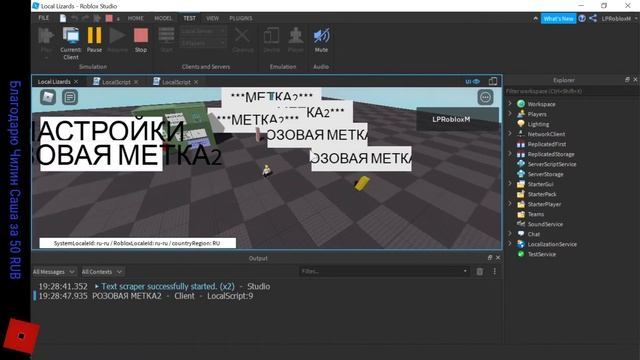The width and height of the screenshot is (640, 360).
Task: Close the second LocalScript tab
Action: [x=196, y=82]
